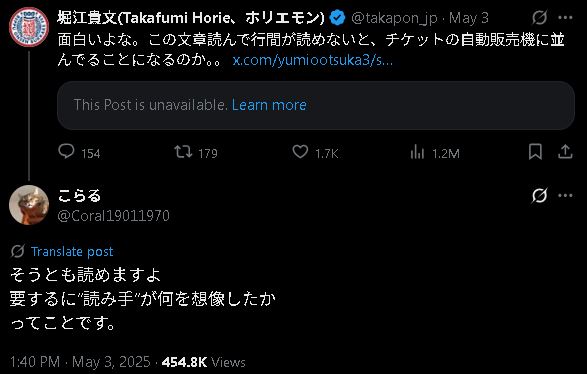This screenshot has height=374, width=587.
Task: Like the post with 1.7K likes
Action: (300, 152)
